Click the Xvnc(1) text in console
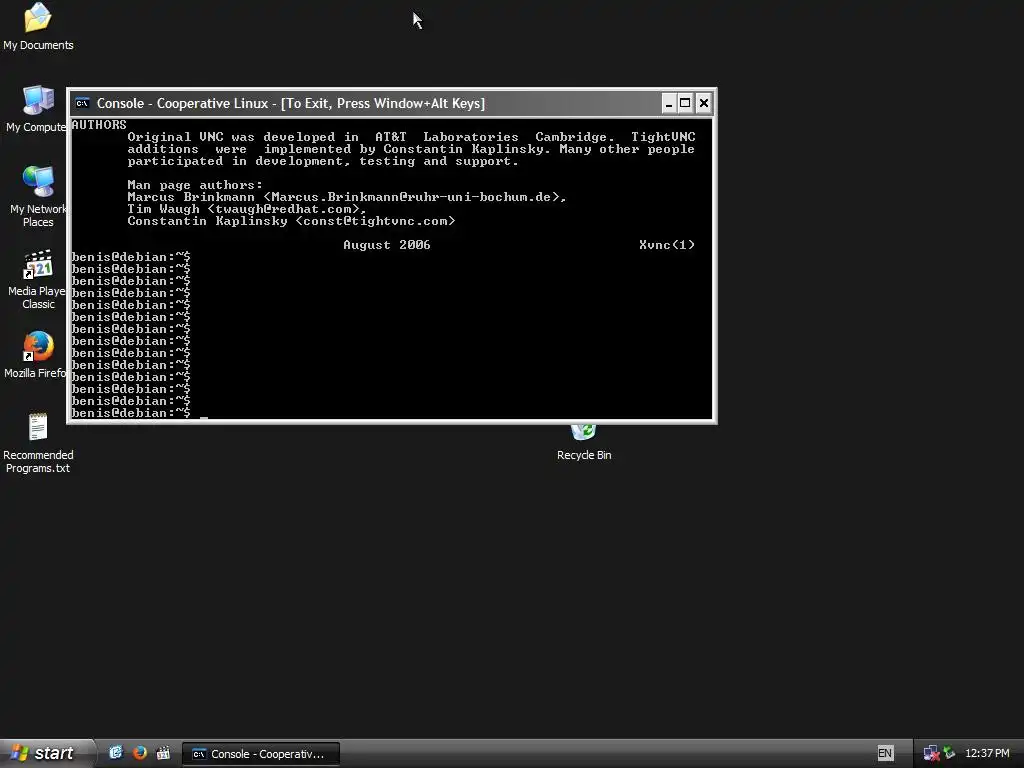 (x=667, y=245)
